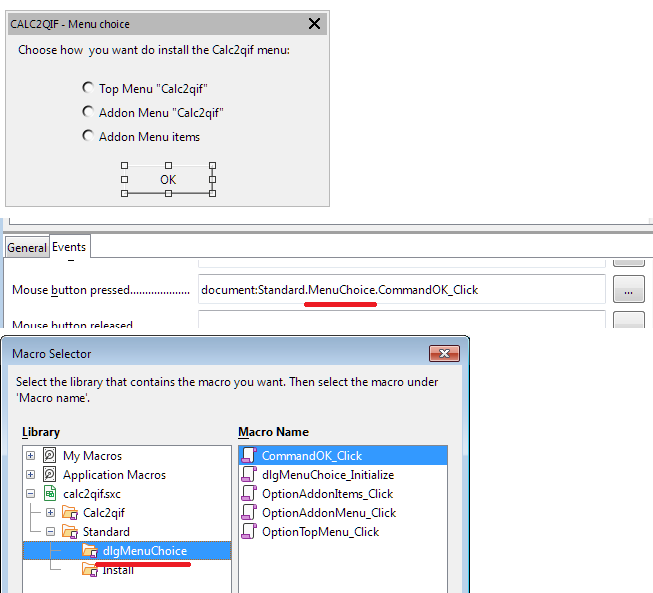The height and width of the screenshot is (593, 653).
Task: Select OptionTopMenu_Click macro name
Action: pos(343,532)
